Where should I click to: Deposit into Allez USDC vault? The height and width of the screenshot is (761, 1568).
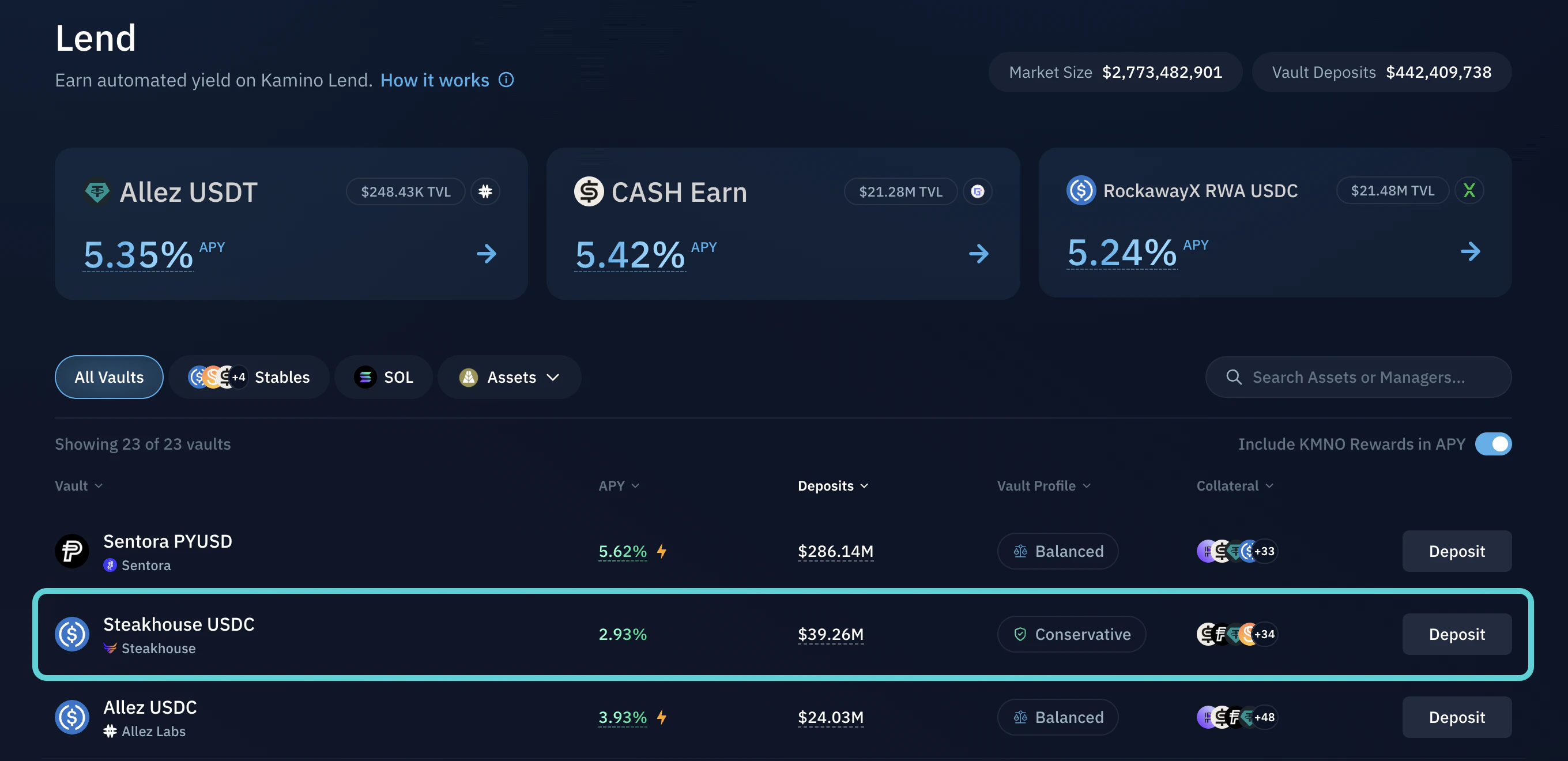(x=1457, y=717)
